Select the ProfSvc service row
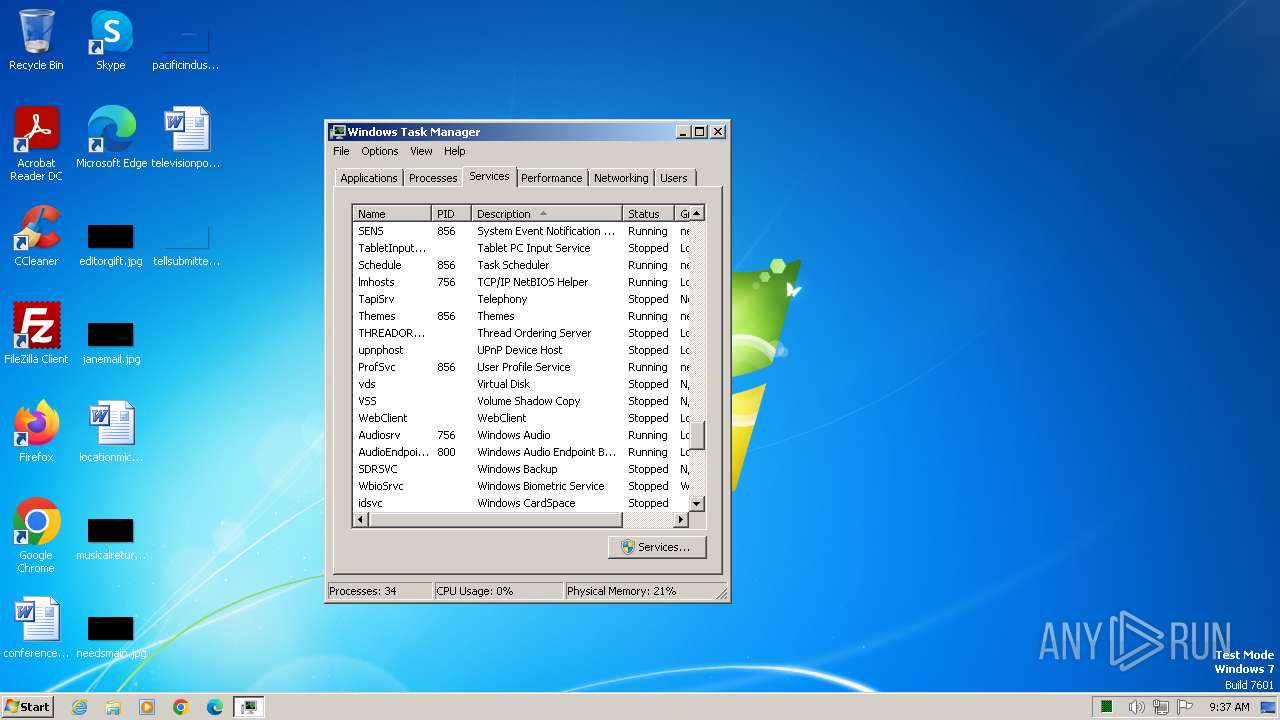Screen dimensions: 1280x720 521,367
